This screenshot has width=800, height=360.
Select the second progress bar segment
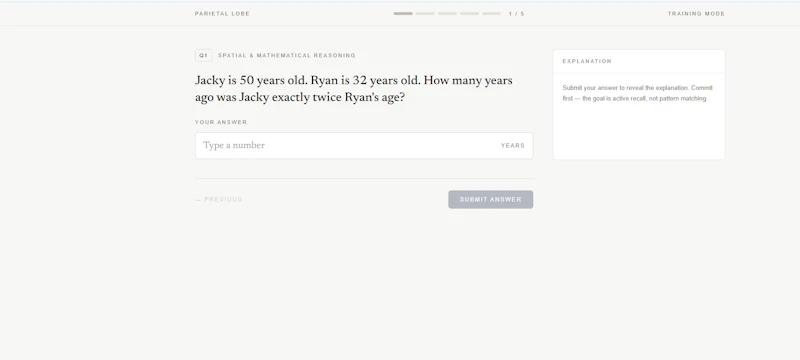click(x=425, y=14)
